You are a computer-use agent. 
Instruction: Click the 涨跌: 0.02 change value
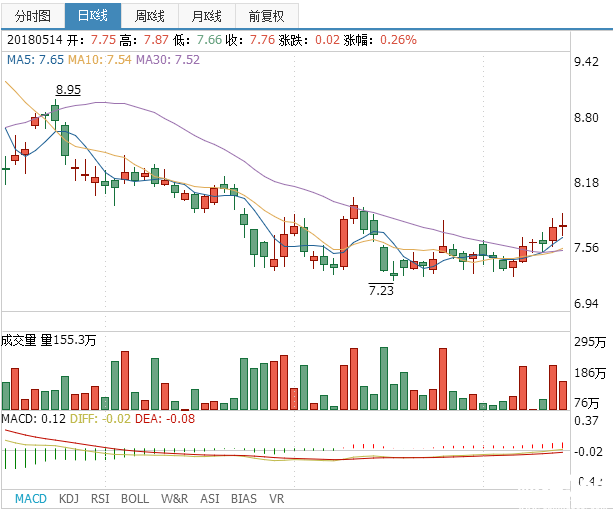pos(309,40)
